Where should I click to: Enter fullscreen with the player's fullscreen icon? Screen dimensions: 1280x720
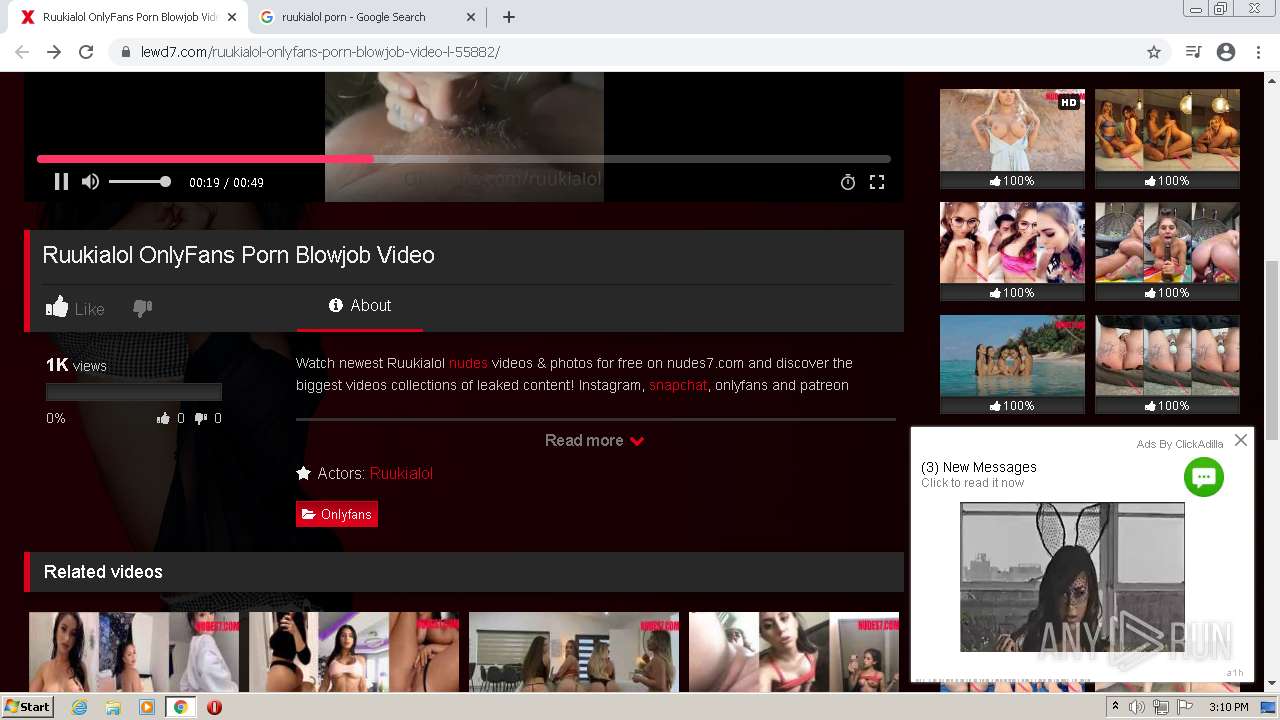[x=877, y=182]
